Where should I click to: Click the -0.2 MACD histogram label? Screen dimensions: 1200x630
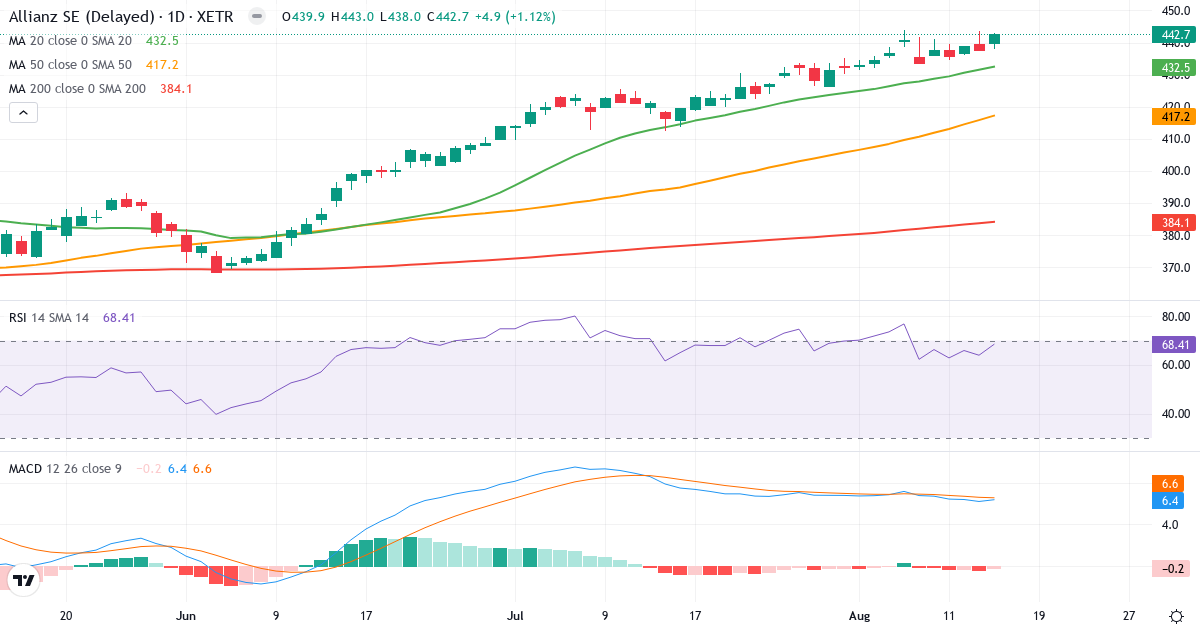tap(1170, 569)
